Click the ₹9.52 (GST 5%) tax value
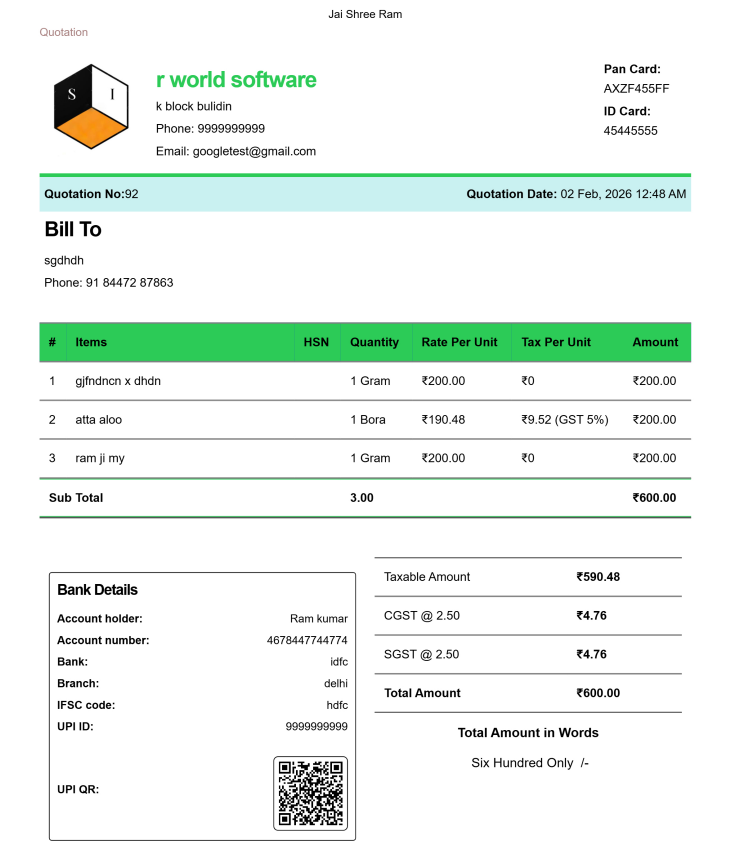Screen dimensions: 733x853 (565, 420)
